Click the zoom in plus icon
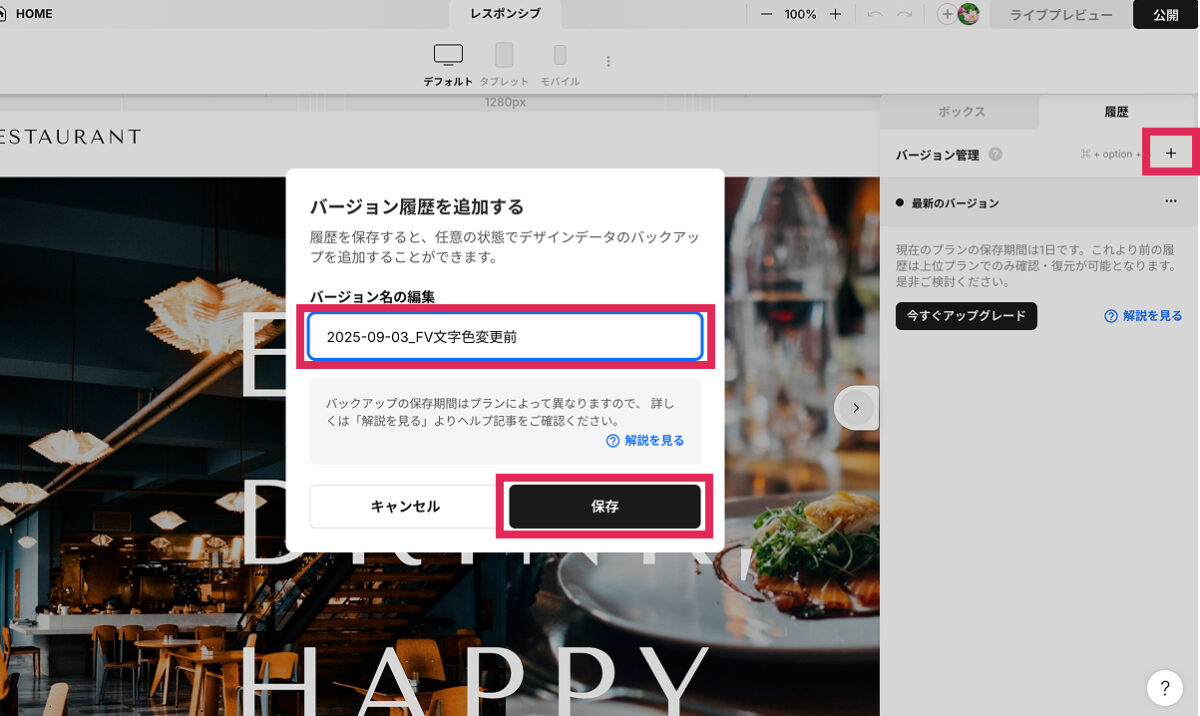The height and width of the screenshot is (716, 1200). click(x=835, y=14)
